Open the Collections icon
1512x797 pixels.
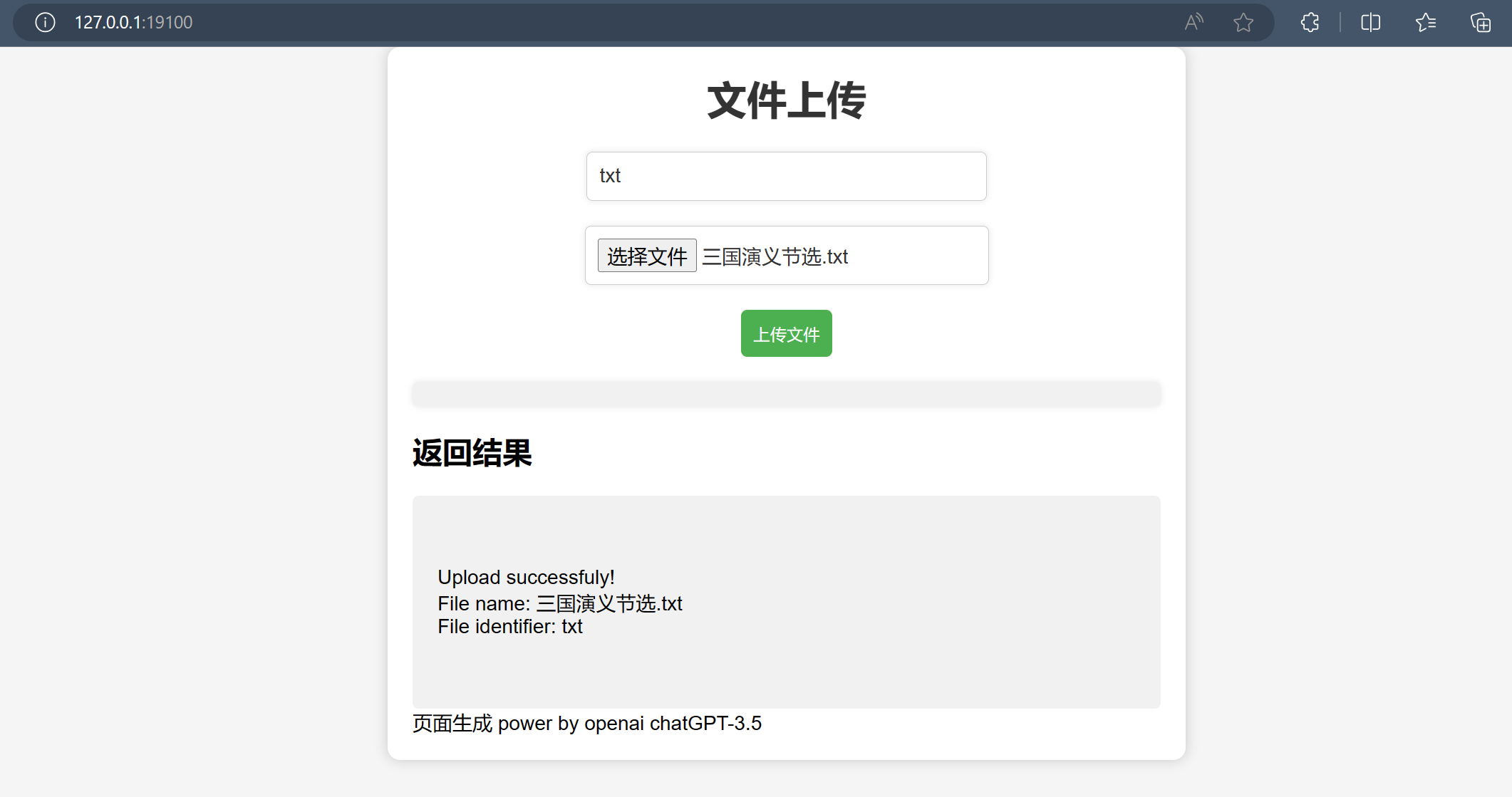(1481, 23)
